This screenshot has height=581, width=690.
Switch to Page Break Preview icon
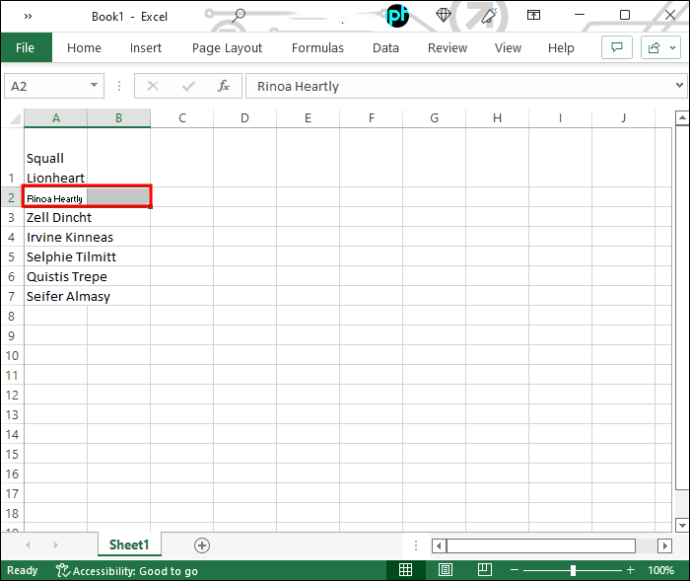pos(484,570)
